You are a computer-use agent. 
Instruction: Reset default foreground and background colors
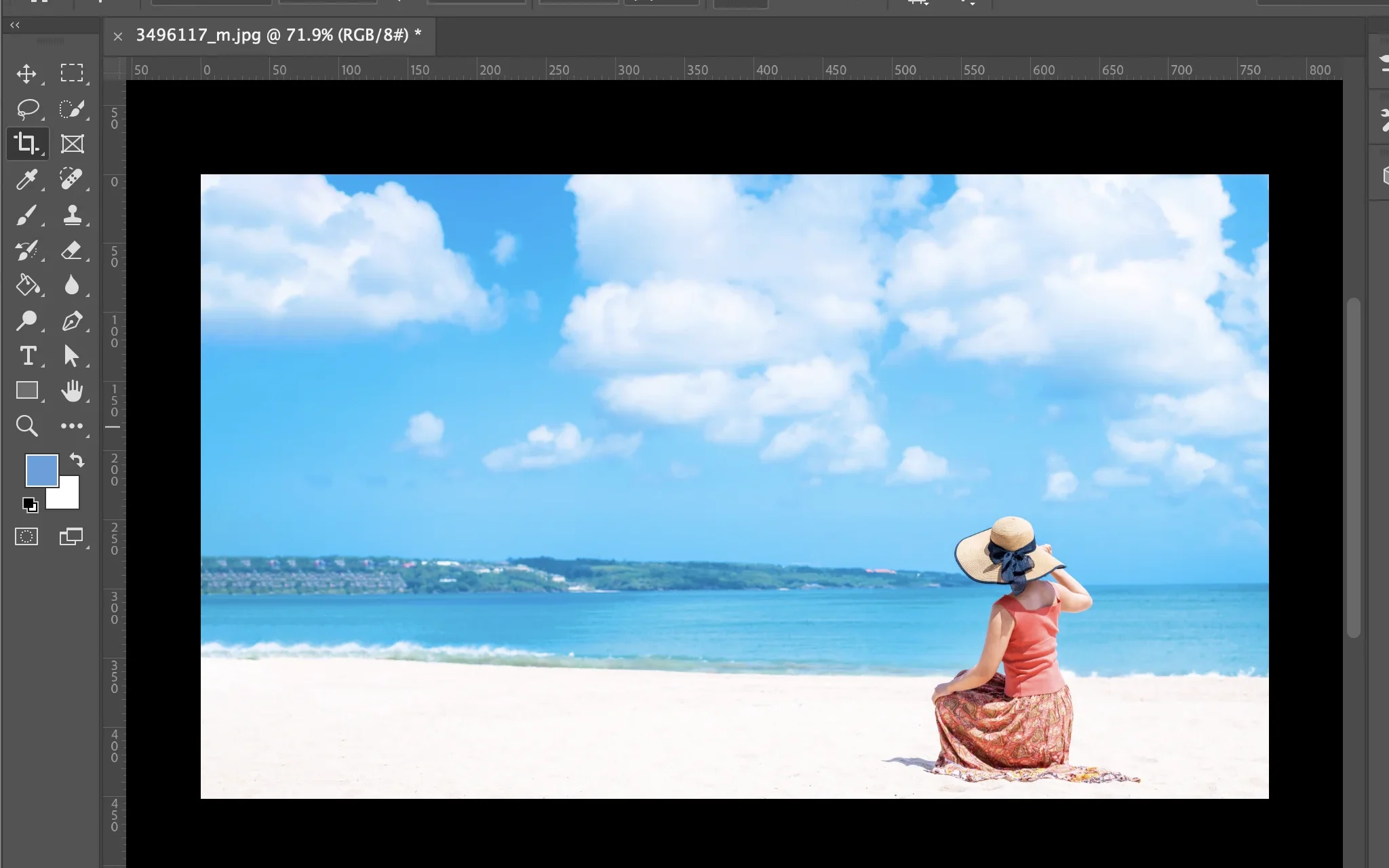pos(30,505)
